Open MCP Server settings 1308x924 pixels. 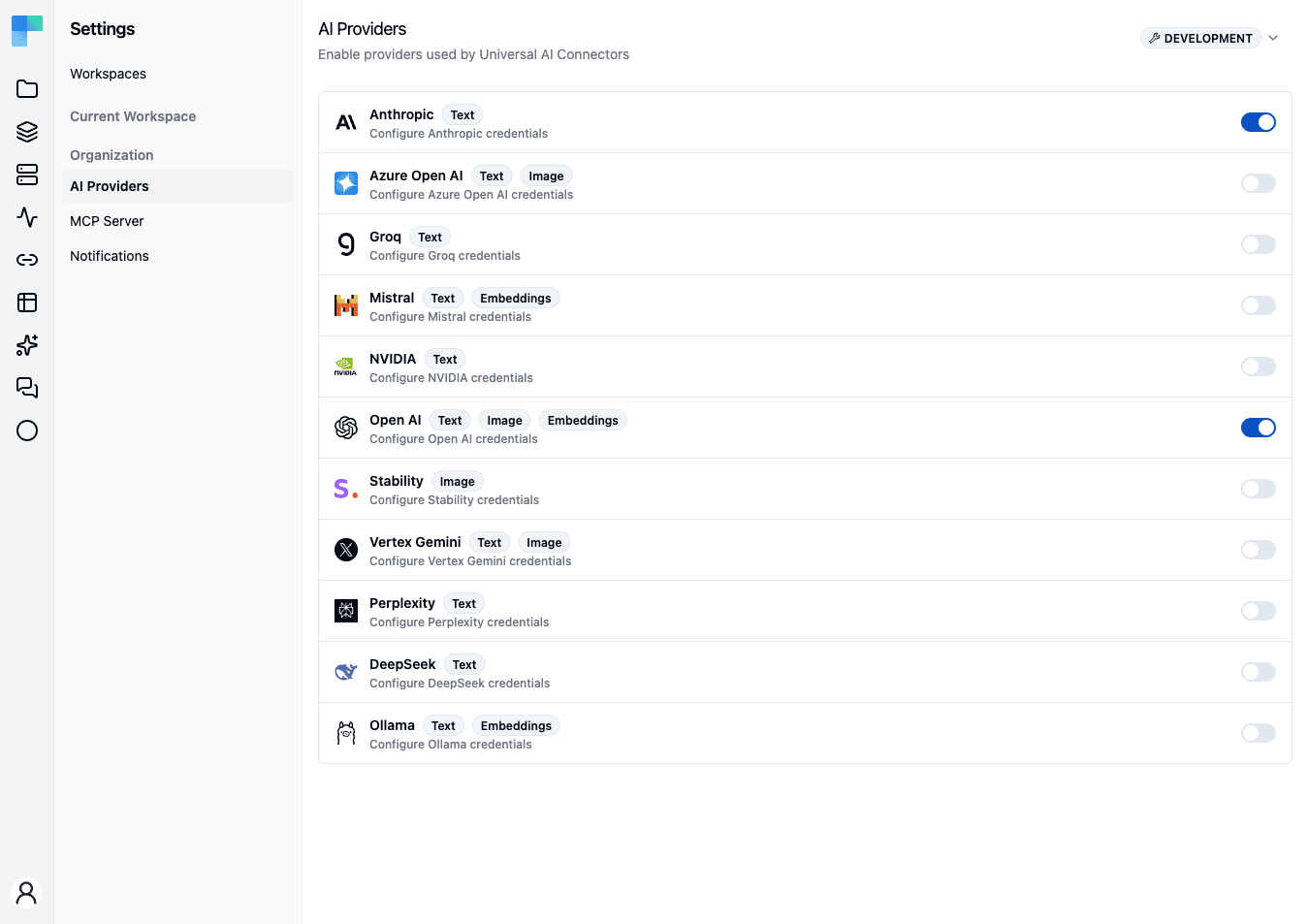(177, 221)
